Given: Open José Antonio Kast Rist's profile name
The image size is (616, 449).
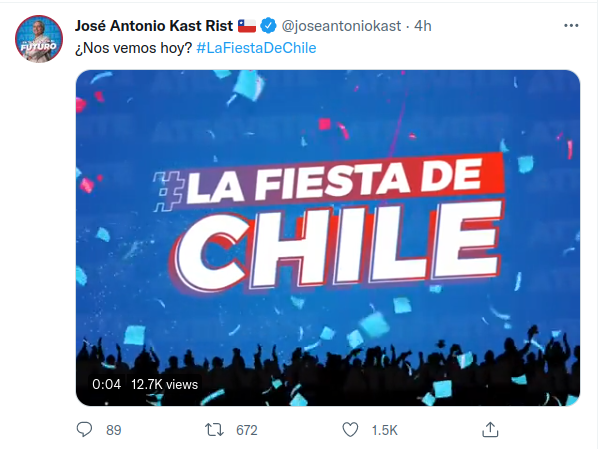Looking at the screenshot, I should tap(154, 26).
